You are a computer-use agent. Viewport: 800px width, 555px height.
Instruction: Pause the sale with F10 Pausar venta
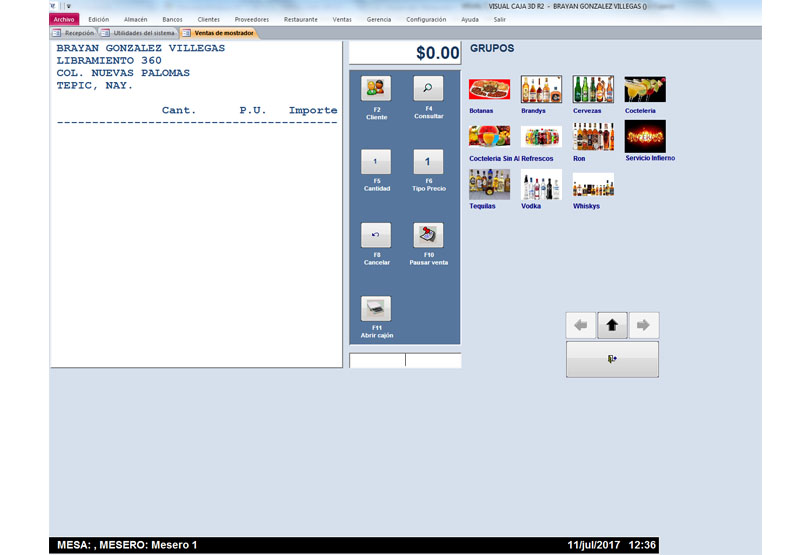(x=428, y=235)
